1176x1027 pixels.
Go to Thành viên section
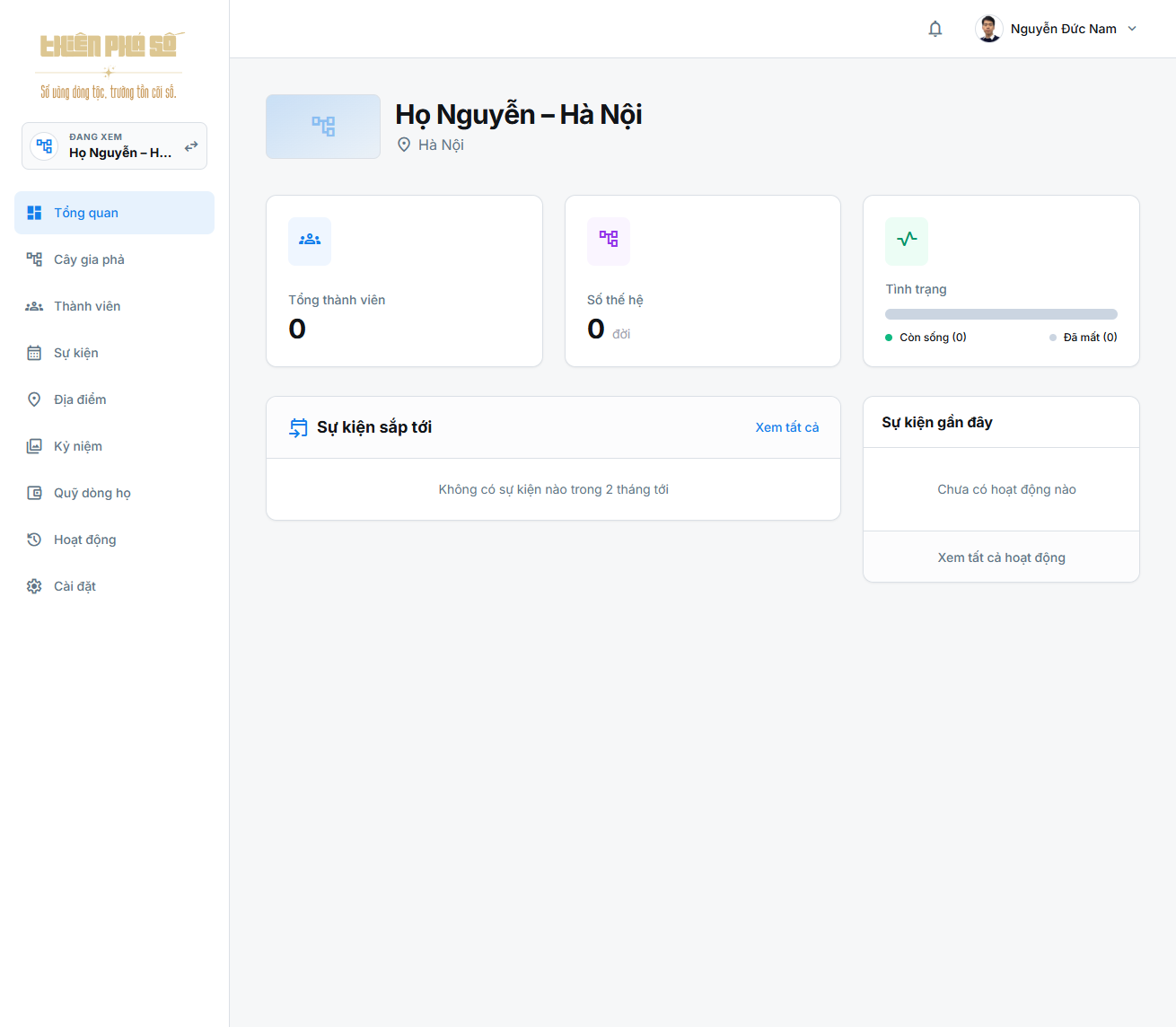point(115,306)
